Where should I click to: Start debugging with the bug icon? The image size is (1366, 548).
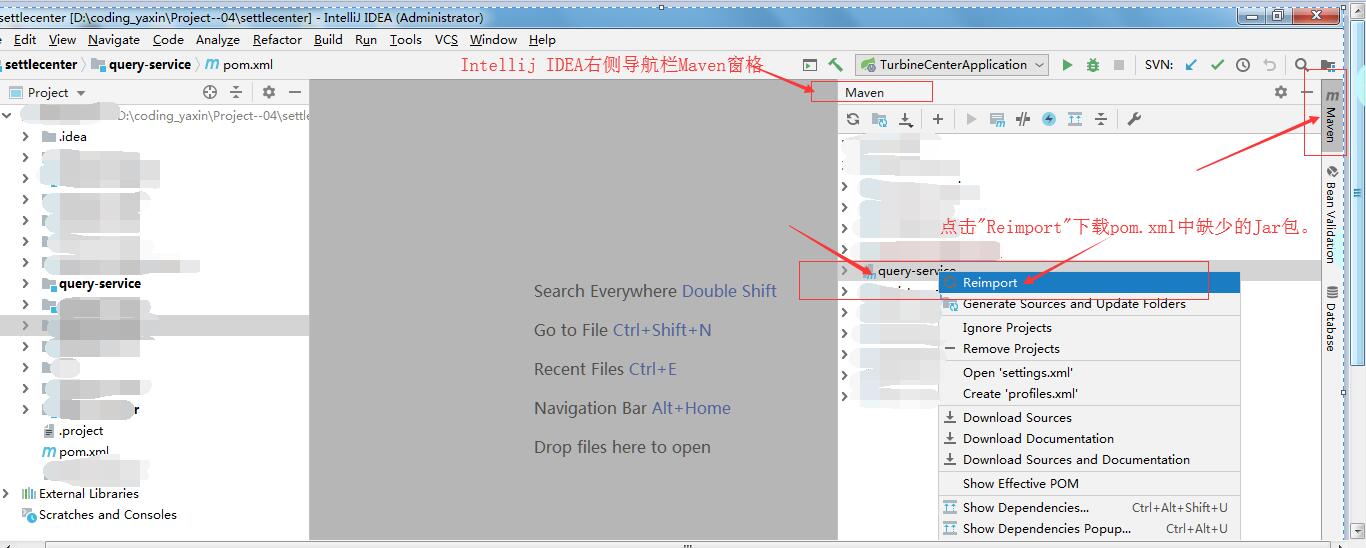tap(1093, 64)
